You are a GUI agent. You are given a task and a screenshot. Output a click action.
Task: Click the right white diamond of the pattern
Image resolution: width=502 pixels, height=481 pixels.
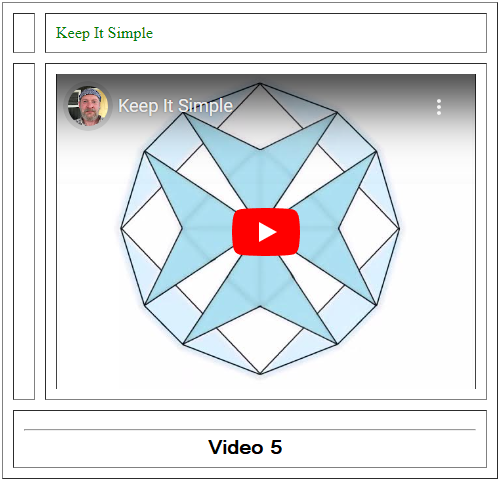[x=369, y=228]
